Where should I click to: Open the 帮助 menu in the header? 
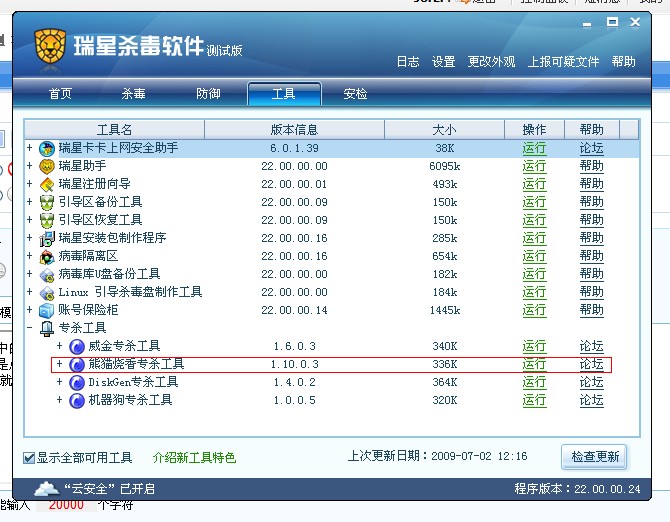tap(623, 62)
